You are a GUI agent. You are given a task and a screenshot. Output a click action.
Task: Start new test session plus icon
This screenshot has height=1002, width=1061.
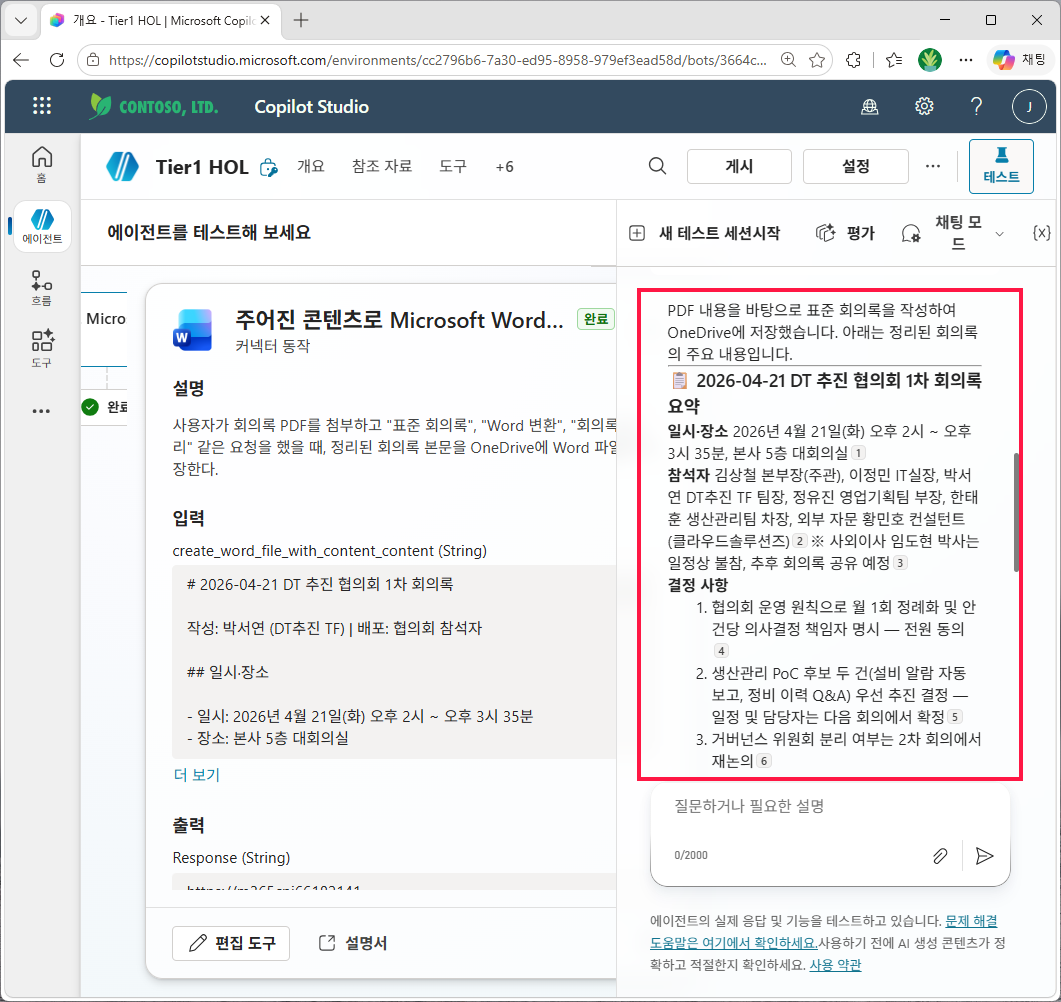coord(637,233)
